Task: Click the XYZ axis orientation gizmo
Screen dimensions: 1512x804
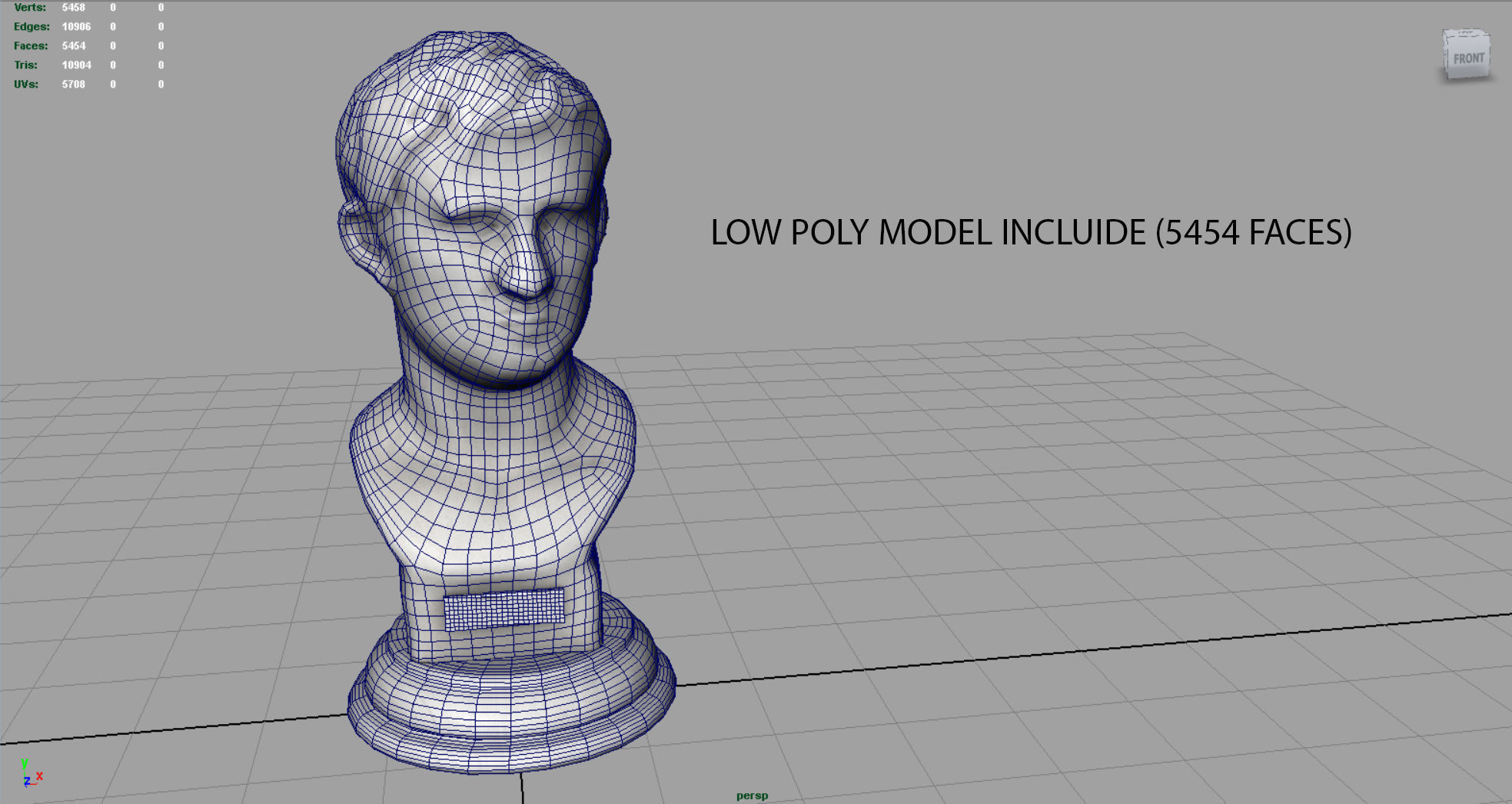Action: [x=31, y=772]
